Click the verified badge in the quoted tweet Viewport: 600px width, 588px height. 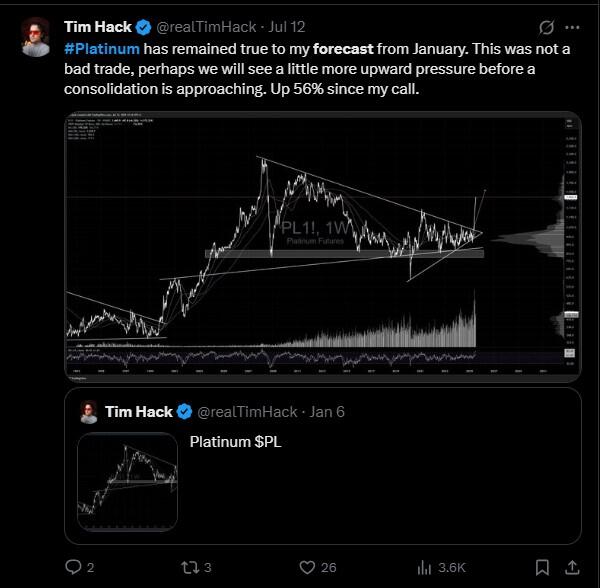pos(185,412)
